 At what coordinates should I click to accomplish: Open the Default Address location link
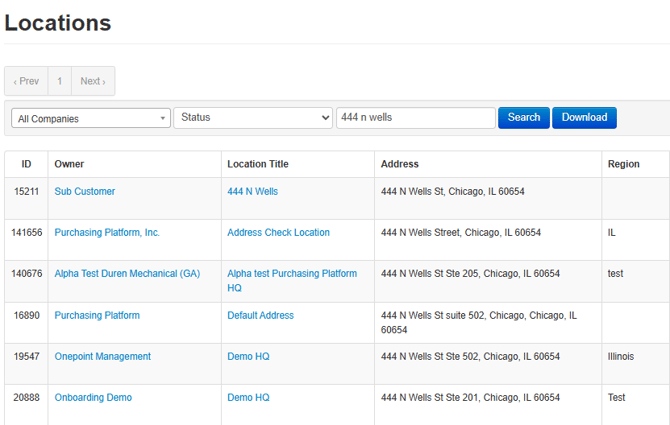click(x=260, y=315)
